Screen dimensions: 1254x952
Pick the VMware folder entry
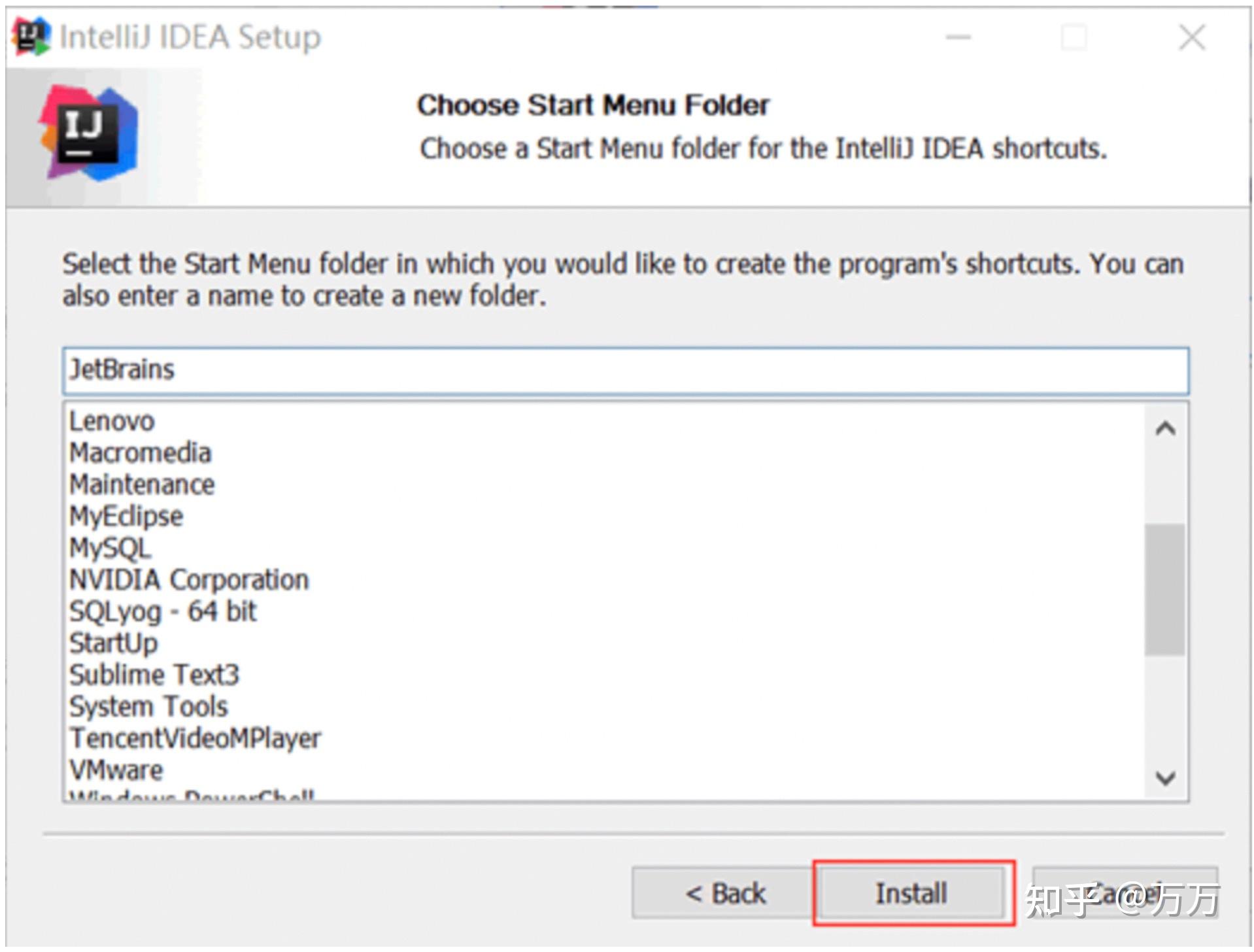[116, 770]
